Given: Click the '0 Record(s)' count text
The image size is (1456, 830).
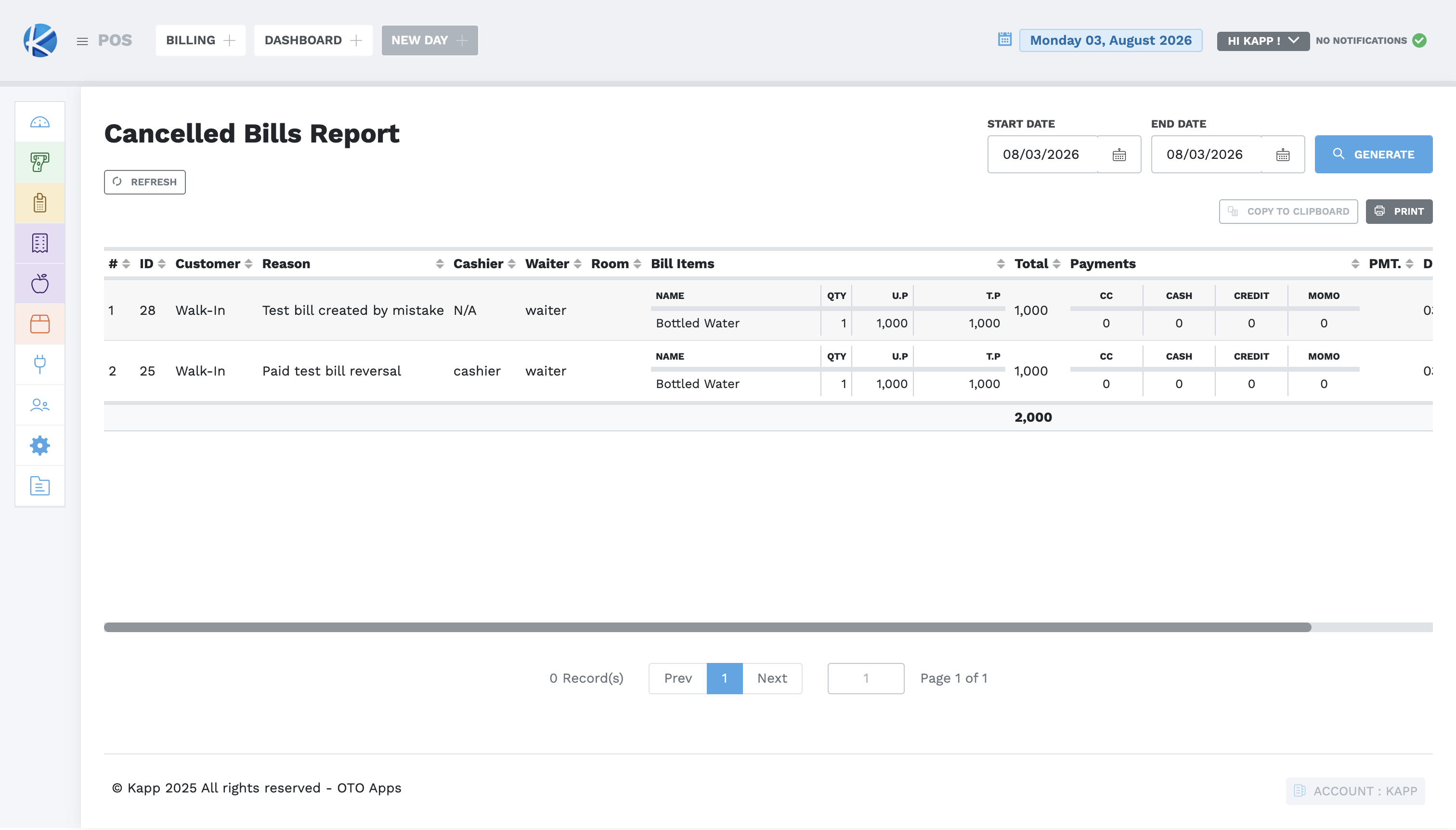Looking at the screenshot, I should pyautogui.click(x=586, y=678).
